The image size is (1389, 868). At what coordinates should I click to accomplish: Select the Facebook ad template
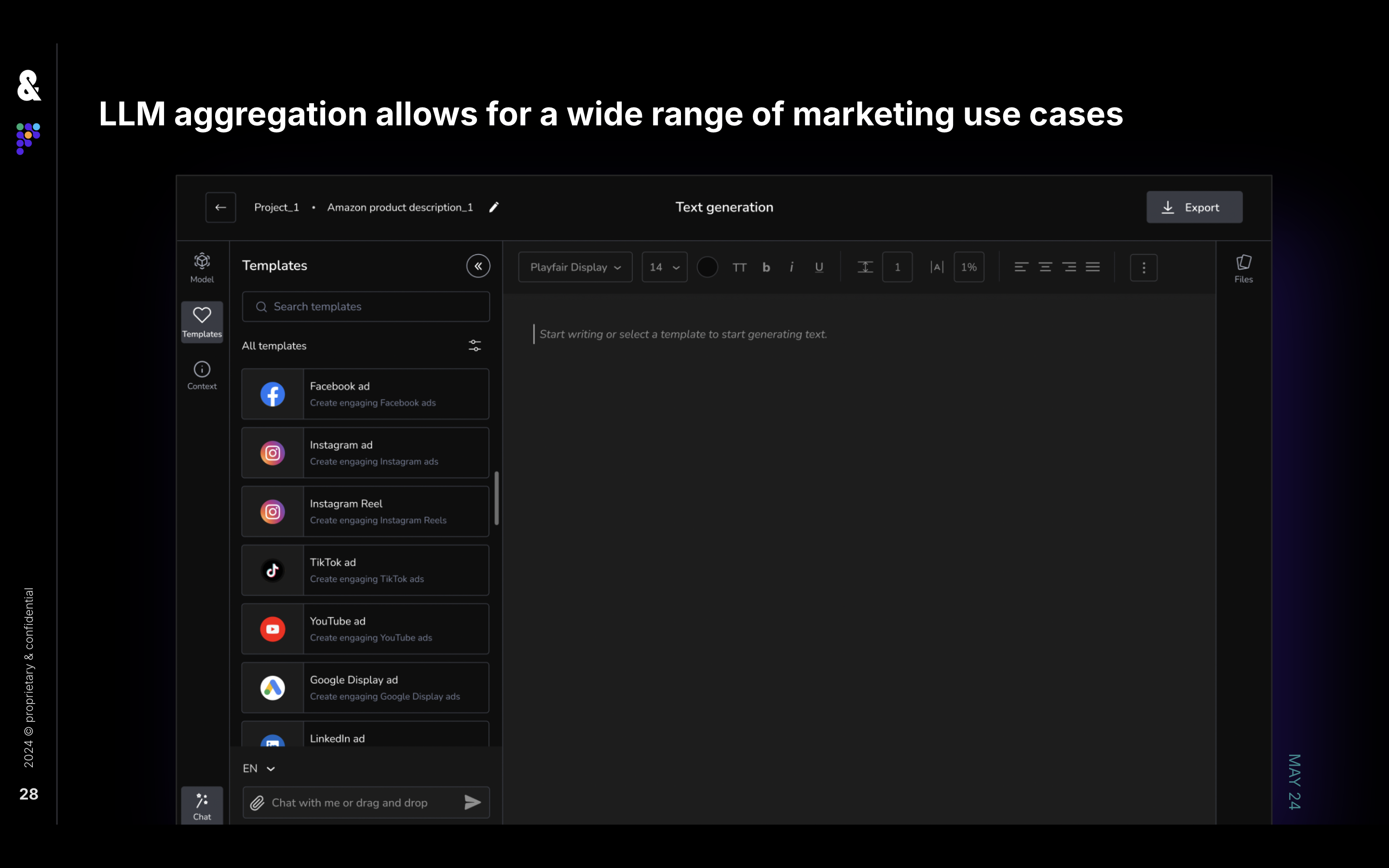click(366, 394)
